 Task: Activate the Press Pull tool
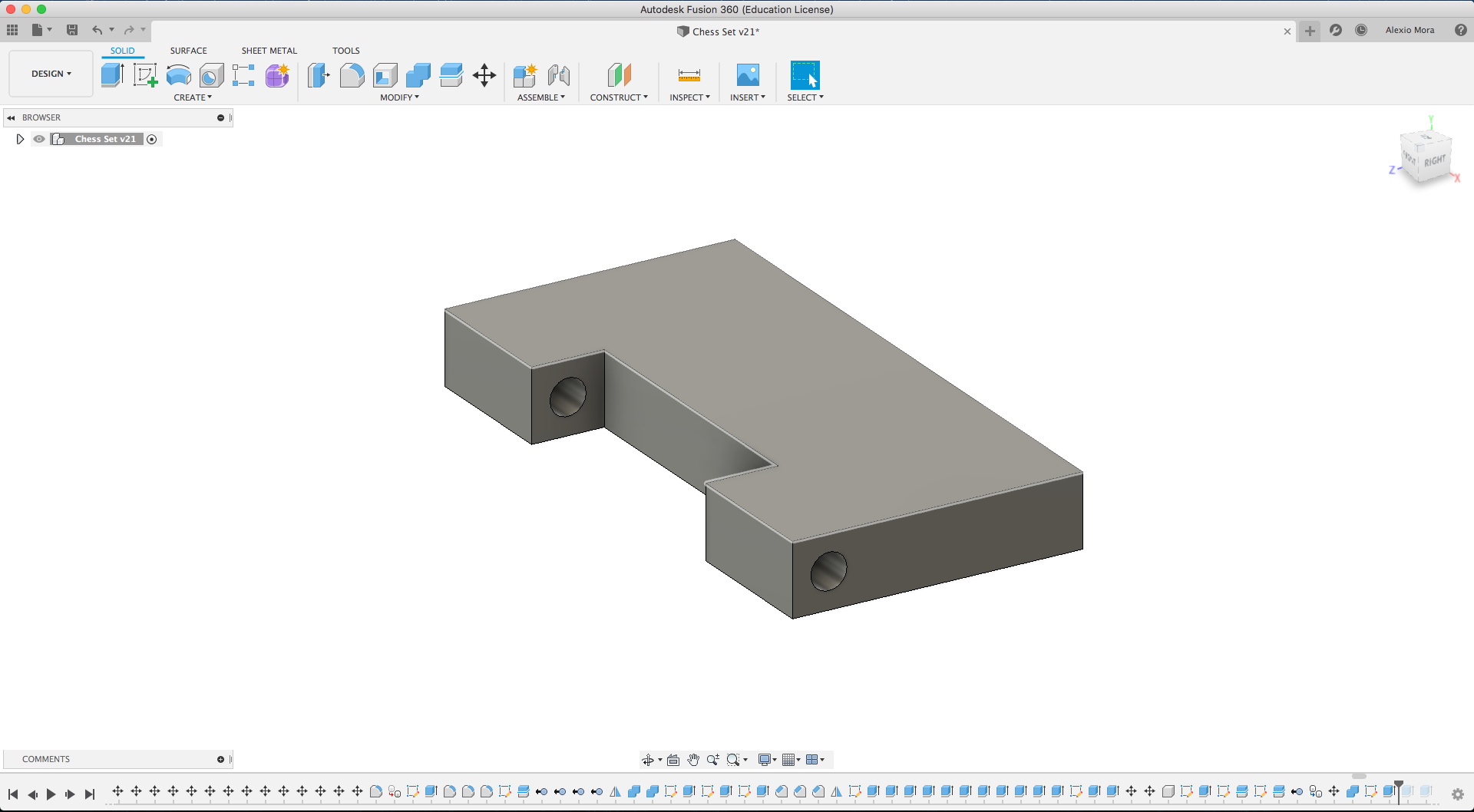click(319, 75)
